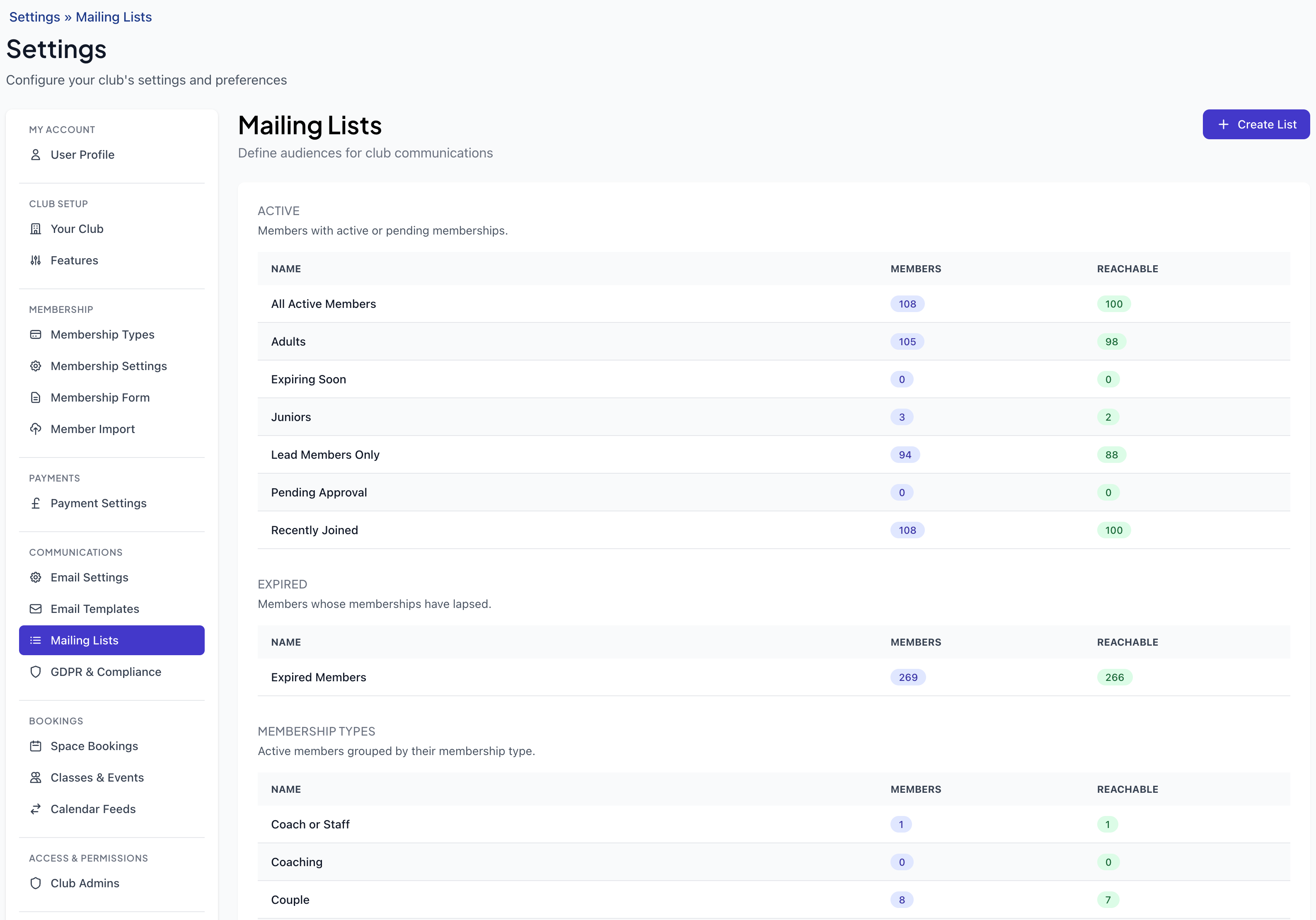The width and height of the screenshot is (1316, 920).
Task: Go to Payment Settings
Action: click(112, 503)
